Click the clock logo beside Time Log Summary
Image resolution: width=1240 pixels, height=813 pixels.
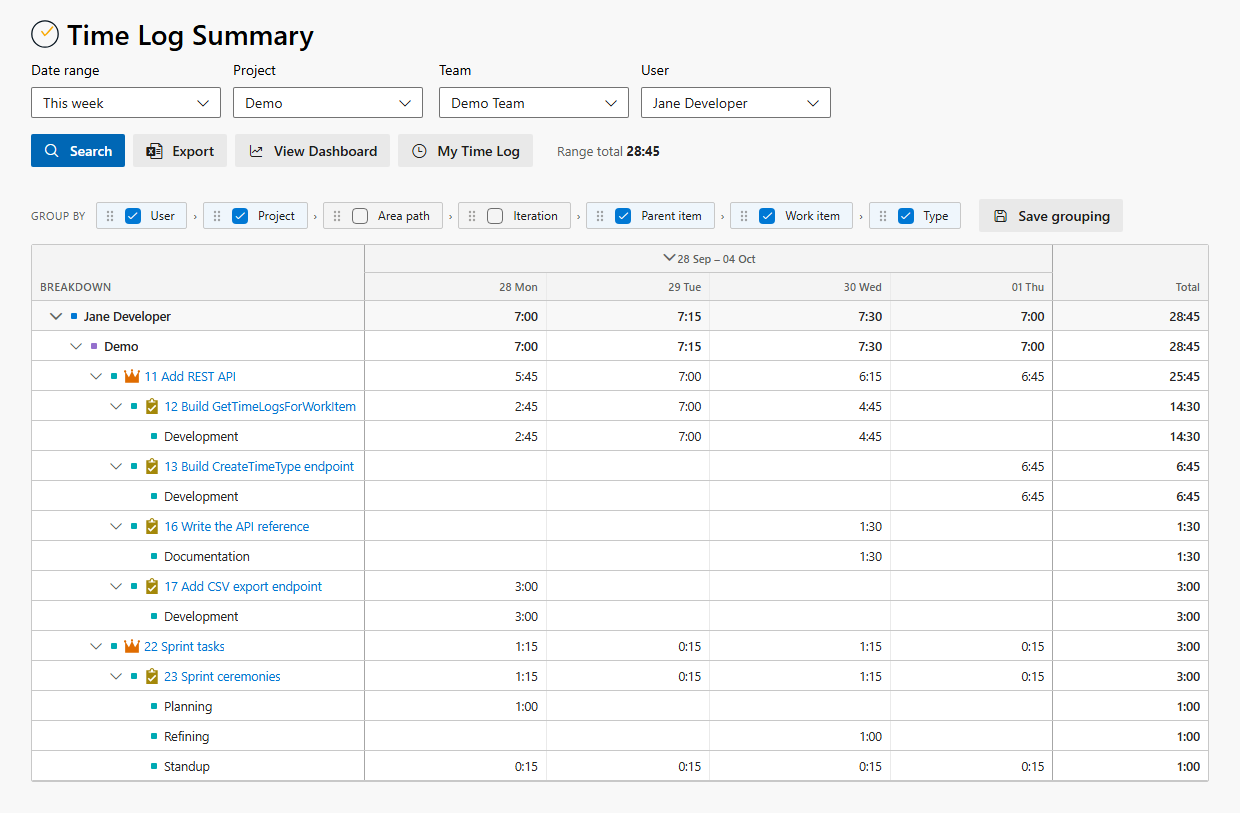45,34
